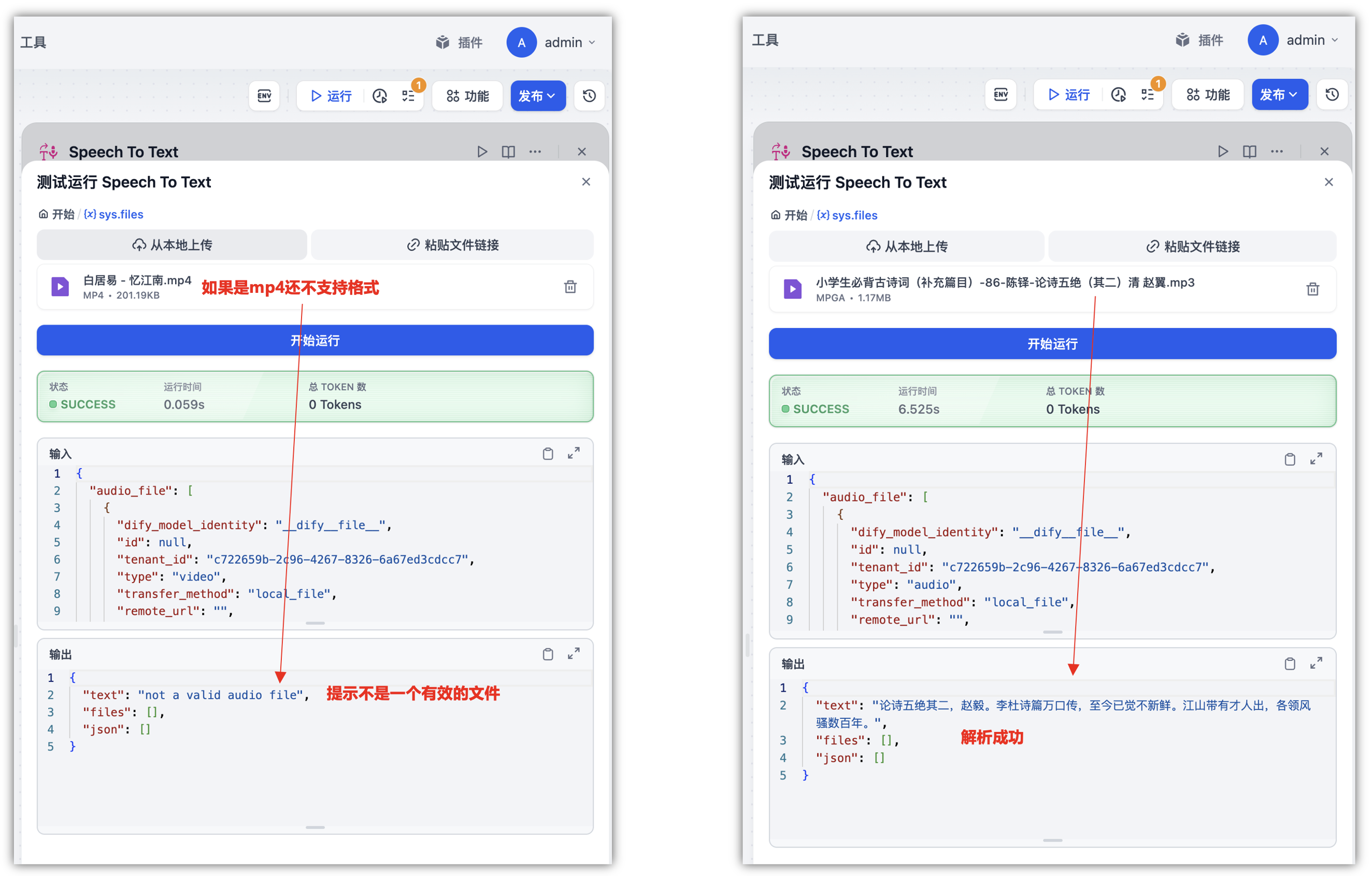Remove the 赵翼.mp3 file via trash icon
This screenshot has width=1372, height=876.
tap(1312, 289)
